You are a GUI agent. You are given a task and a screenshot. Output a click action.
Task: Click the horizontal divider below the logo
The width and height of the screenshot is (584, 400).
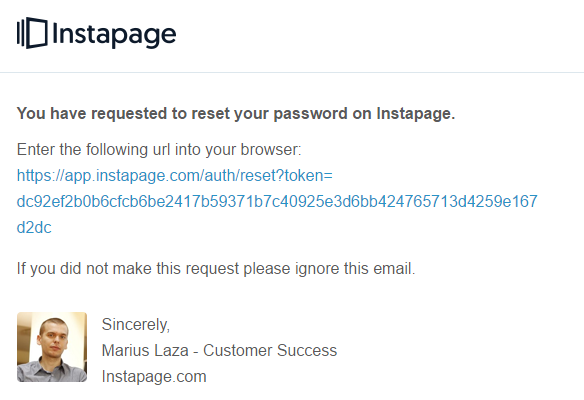(292, 72)
